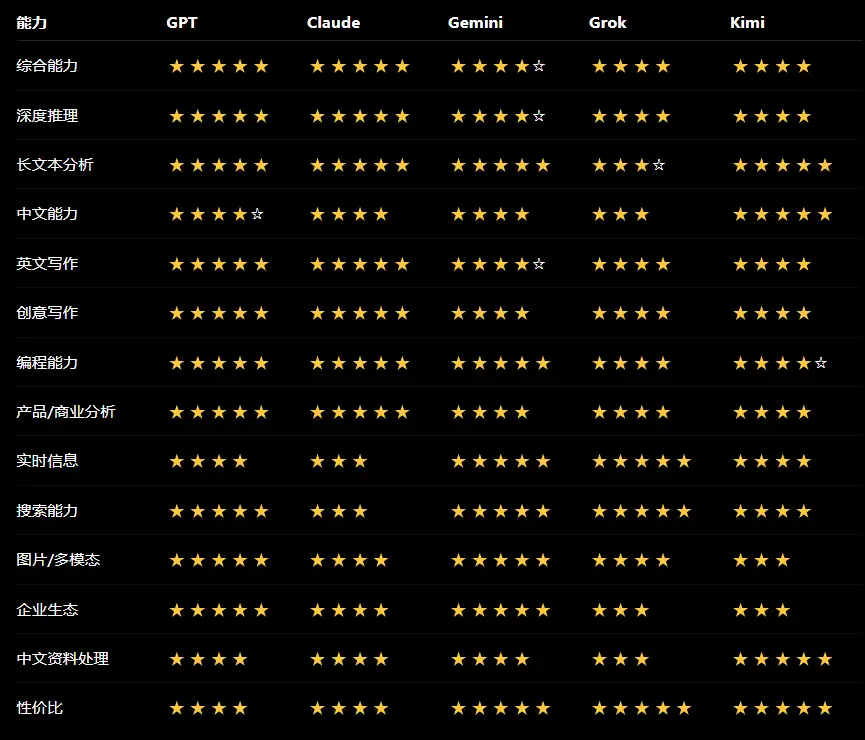The height and width of the screenshot is (740, 865).
Task: Click Claude's star rating for 实时信息
Action: coord(338,461)
